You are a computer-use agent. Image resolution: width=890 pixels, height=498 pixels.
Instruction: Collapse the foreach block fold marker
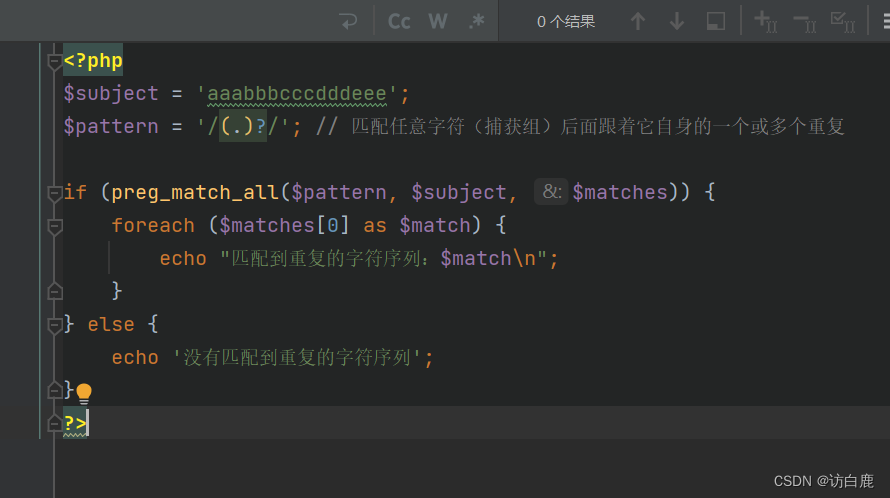coord(54,227)
